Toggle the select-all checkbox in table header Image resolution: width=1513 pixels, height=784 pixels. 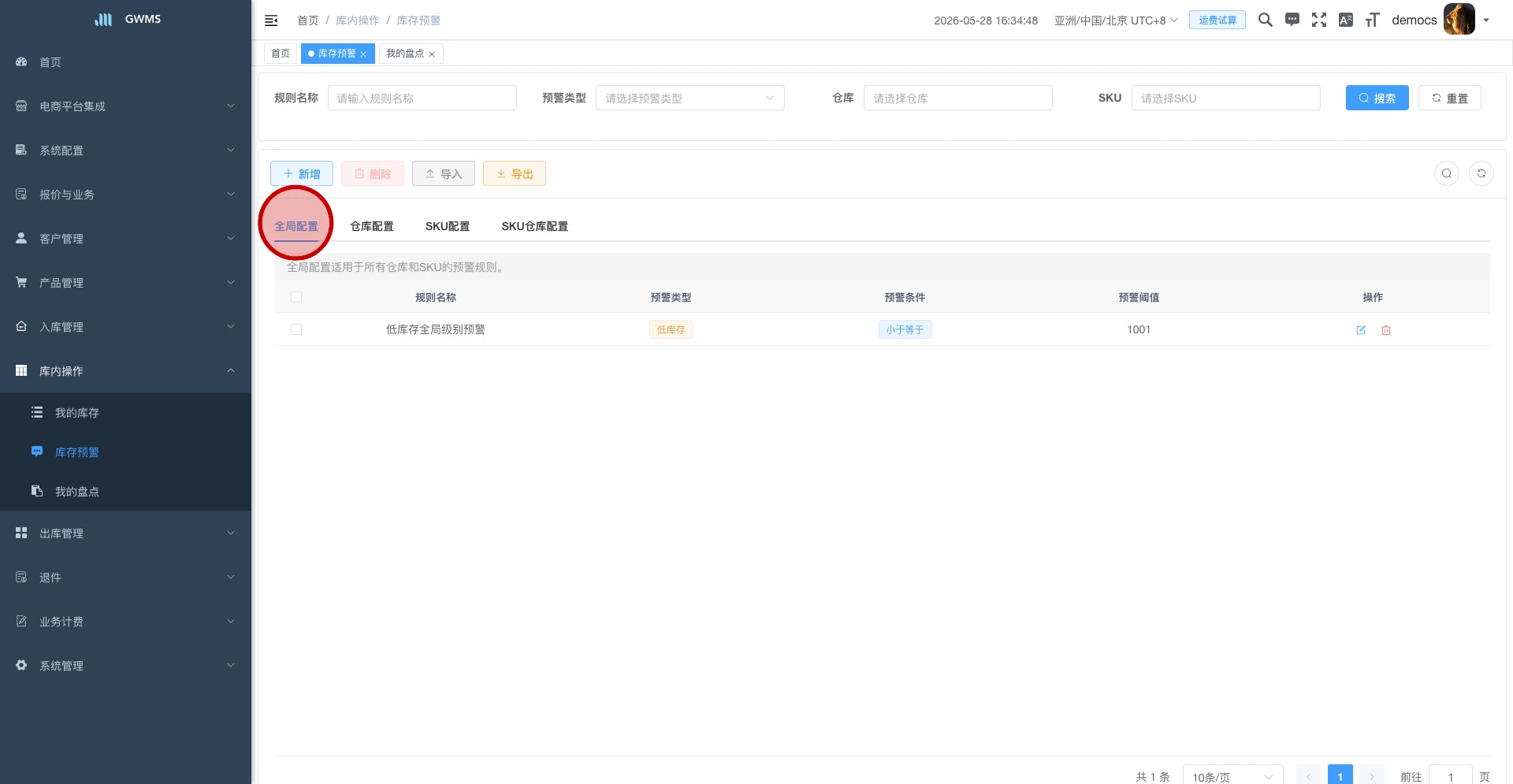pos(296,297)
